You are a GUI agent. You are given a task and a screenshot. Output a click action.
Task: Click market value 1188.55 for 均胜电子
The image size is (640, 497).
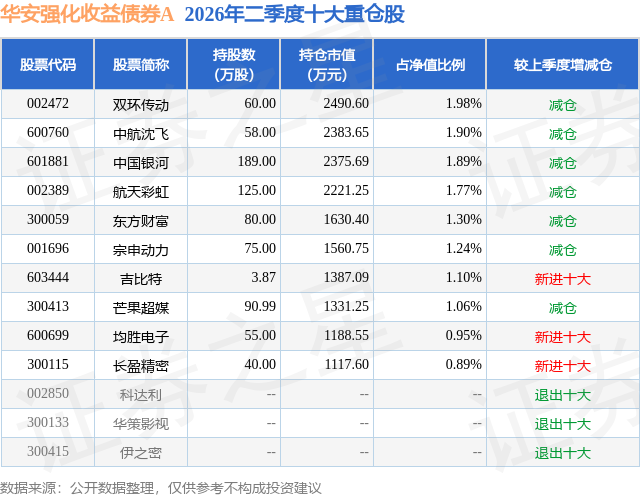point(347,335)
